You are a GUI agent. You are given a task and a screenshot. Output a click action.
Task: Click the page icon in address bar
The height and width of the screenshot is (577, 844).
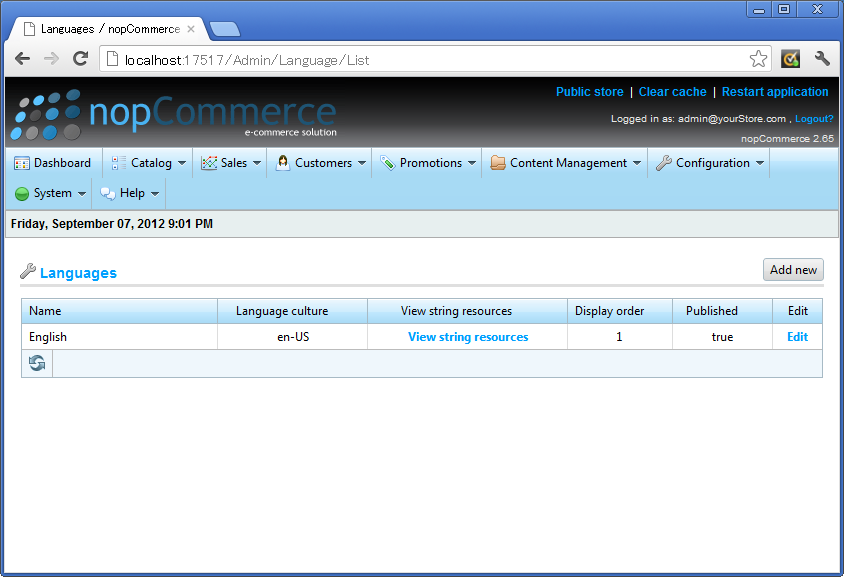click(x=112, y=59)
